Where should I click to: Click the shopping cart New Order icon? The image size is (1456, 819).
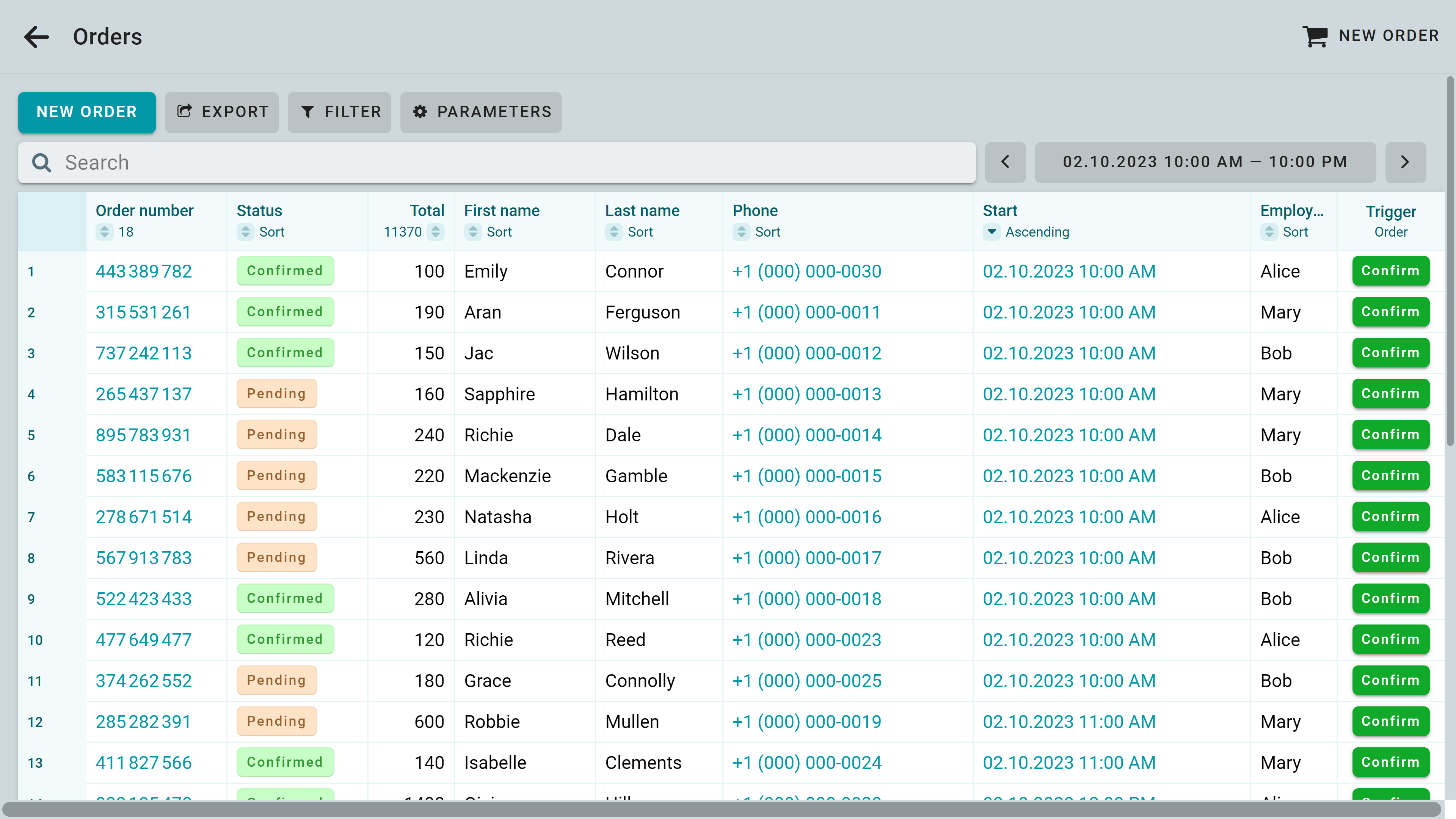click(x=1315, y=36)
